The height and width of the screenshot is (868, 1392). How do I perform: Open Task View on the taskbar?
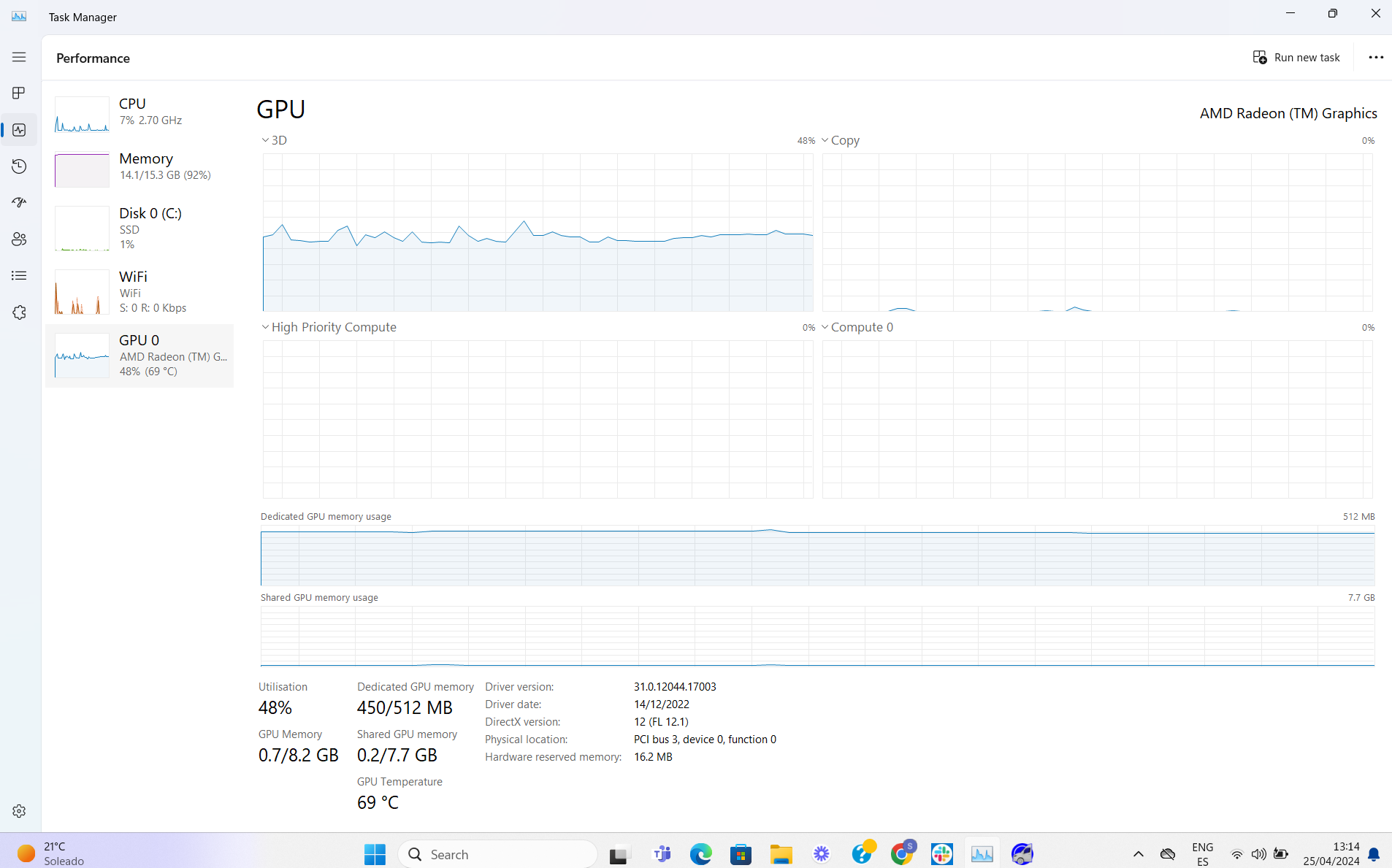click(x=619, y=854)
